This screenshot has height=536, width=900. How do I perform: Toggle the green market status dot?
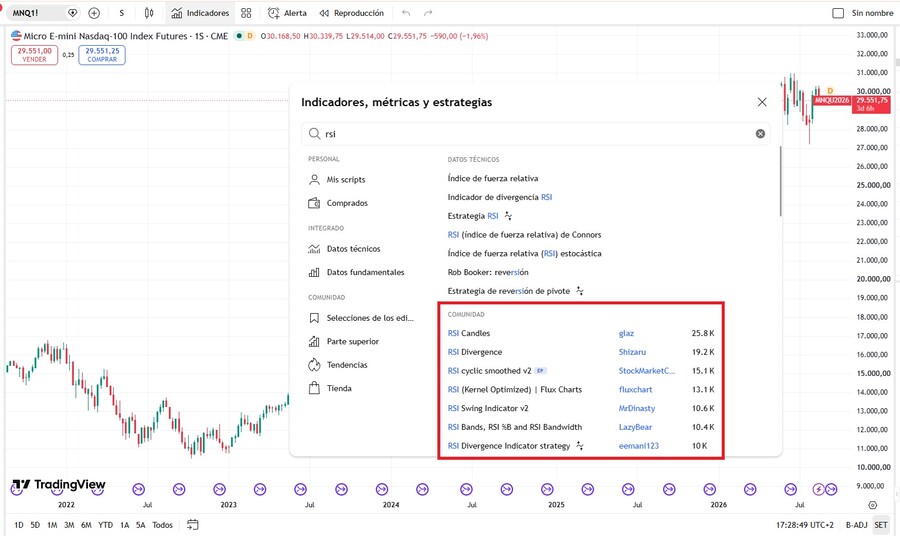[239, 36]
